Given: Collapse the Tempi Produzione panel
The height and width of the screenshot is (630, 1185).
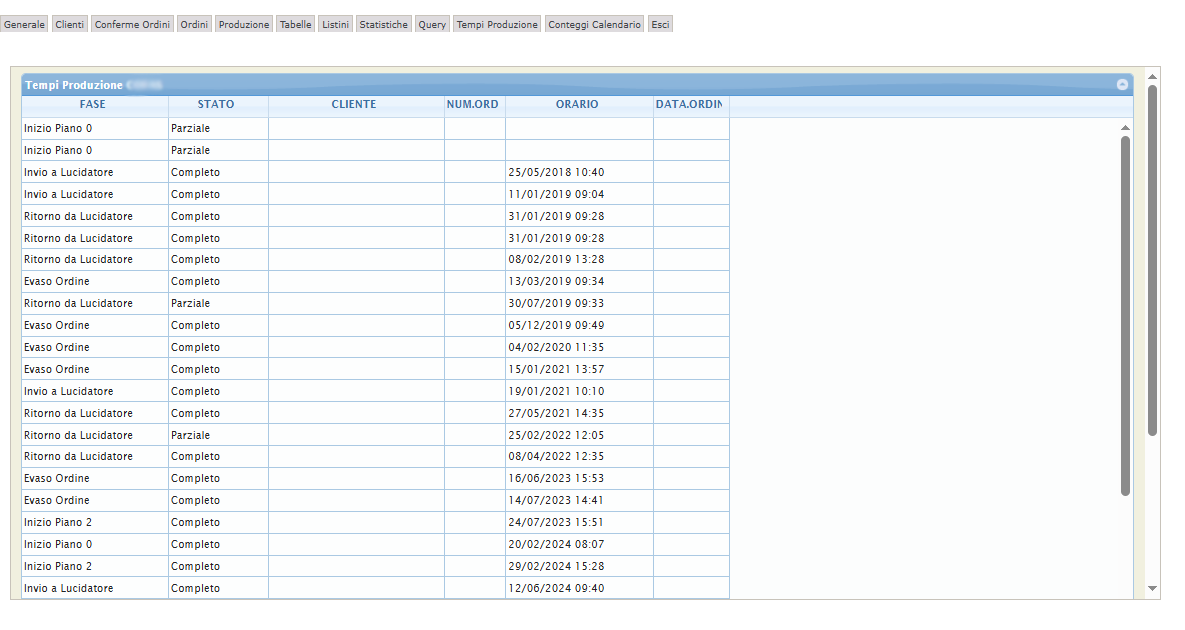Looking at the screenshot, I should [x=1122, y=85].
